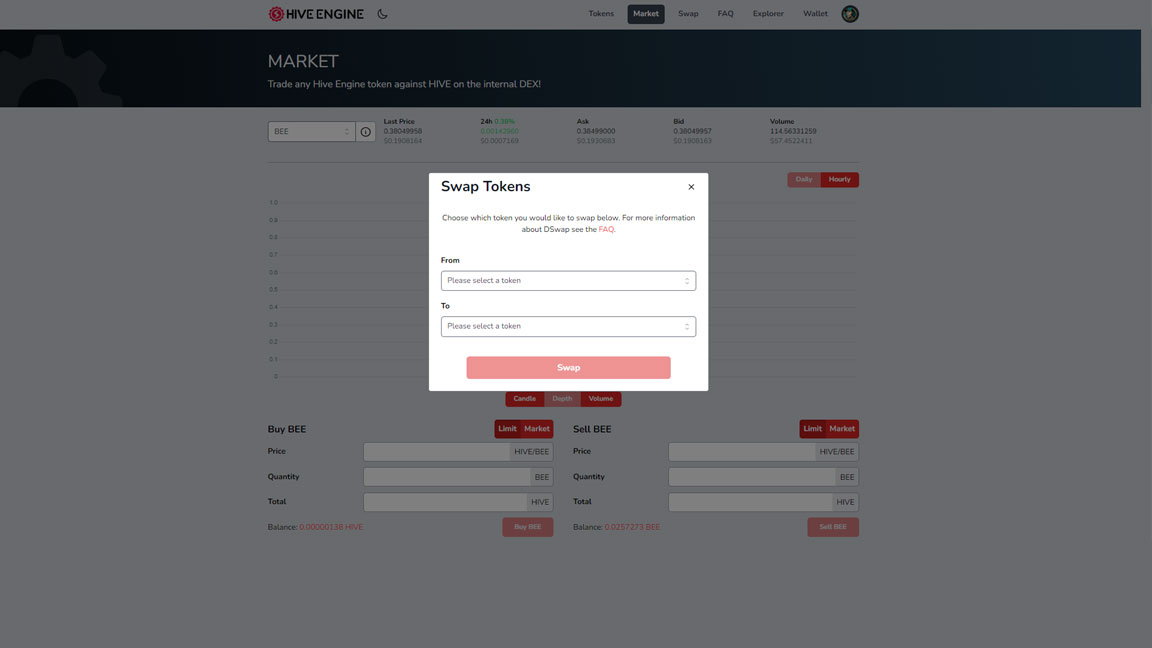Click the Sell BEE Price field

click(742, 452)
